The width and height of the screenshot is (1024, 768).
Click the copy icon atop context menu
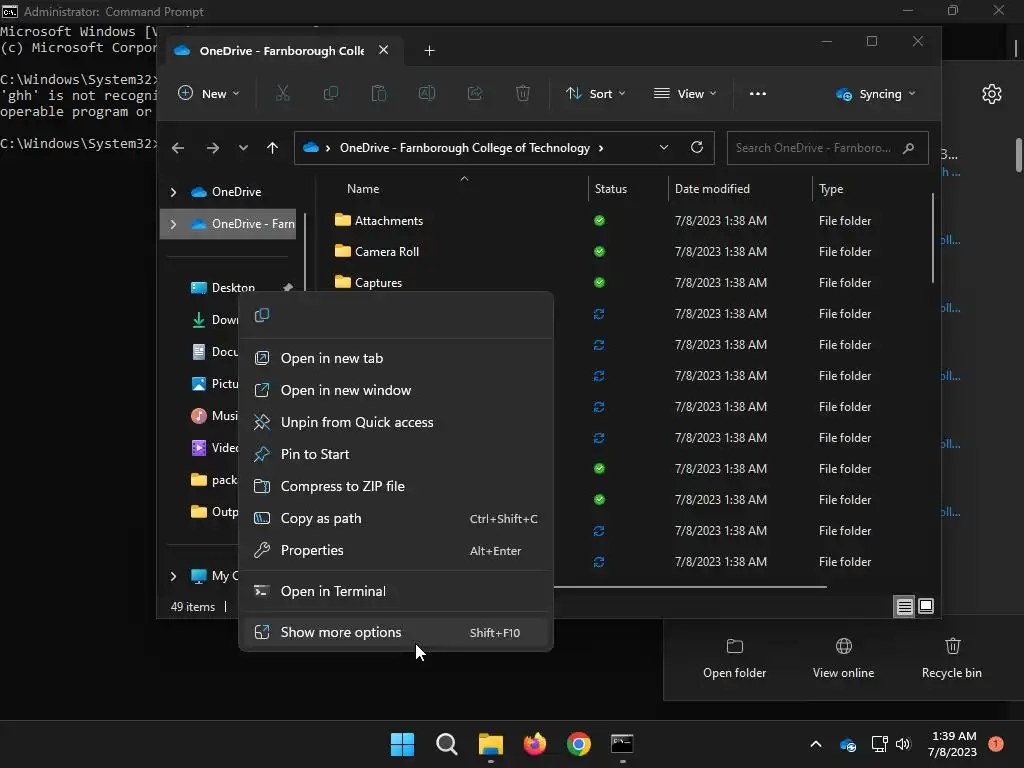pos(262,315)
